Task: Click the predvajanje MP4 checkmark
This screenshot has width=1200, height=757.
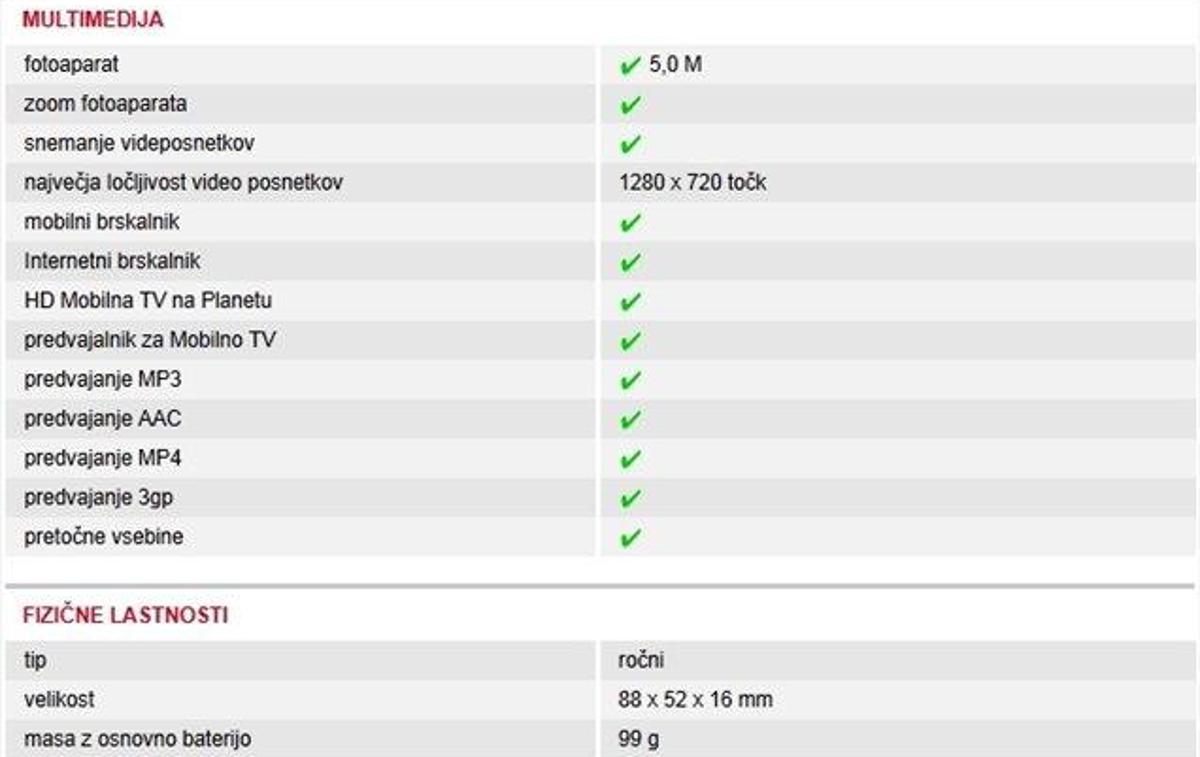Action: point(629,460)
